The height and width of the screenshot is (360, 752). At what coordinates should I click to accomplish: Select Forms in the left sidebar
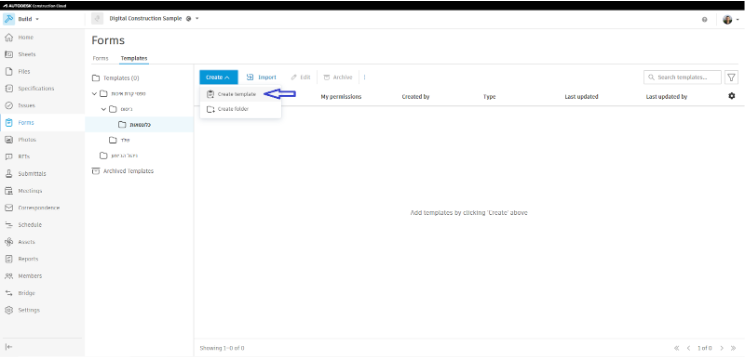[26, 123]
